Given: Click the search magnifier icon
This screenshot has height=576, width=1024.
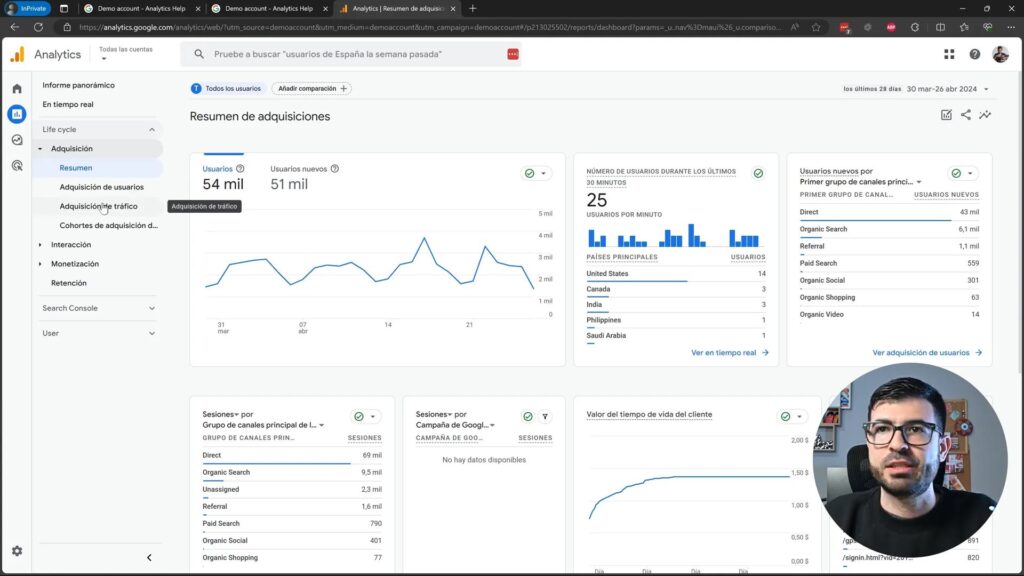Looking at the screenshot, I should pos(199,54).
